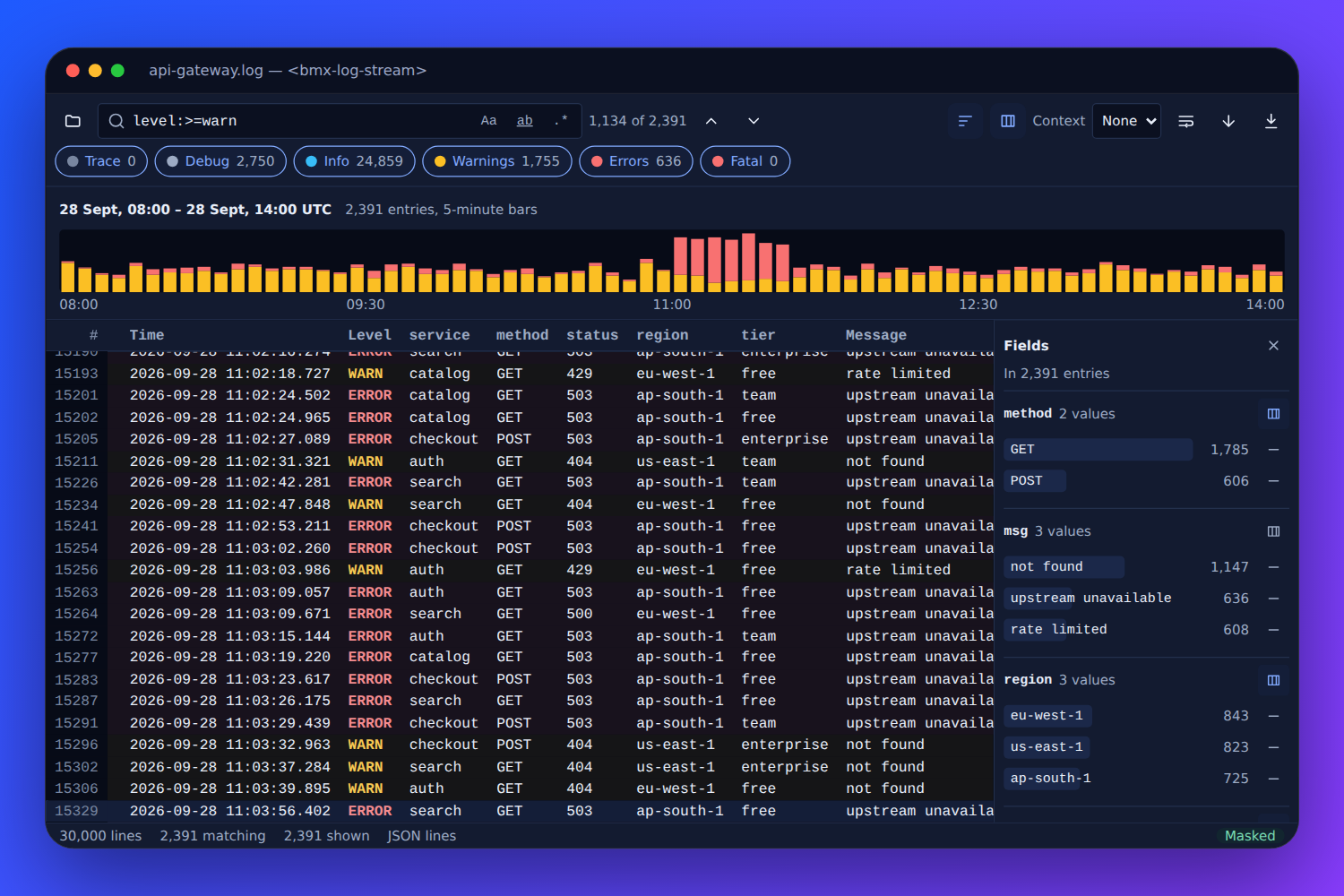
Task: Exclude 'upstream unavailable' with its minus icon
Action: click(x=1273, y=599)
